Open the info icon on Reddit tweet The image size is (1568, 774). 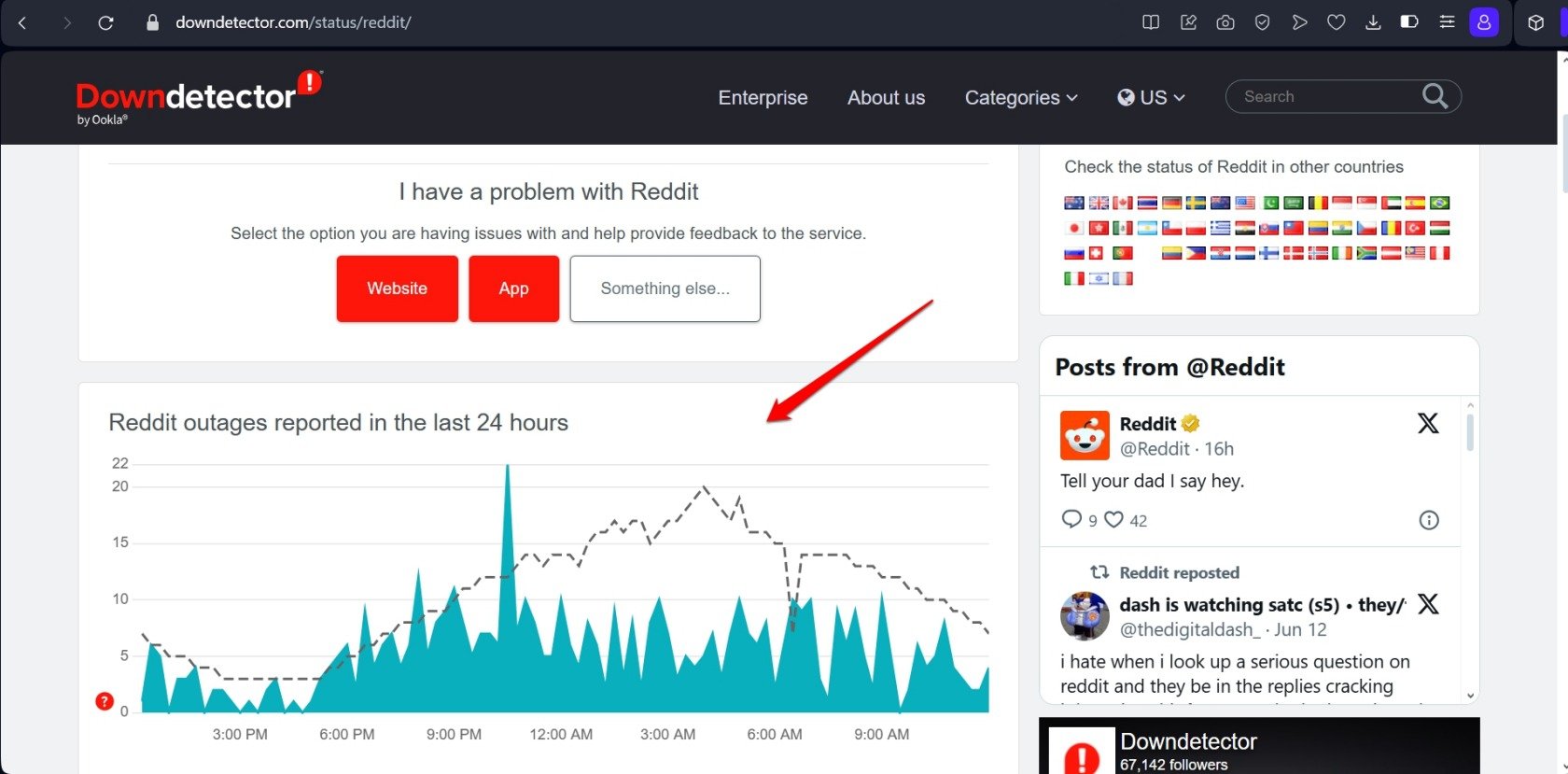point(1429,520)
